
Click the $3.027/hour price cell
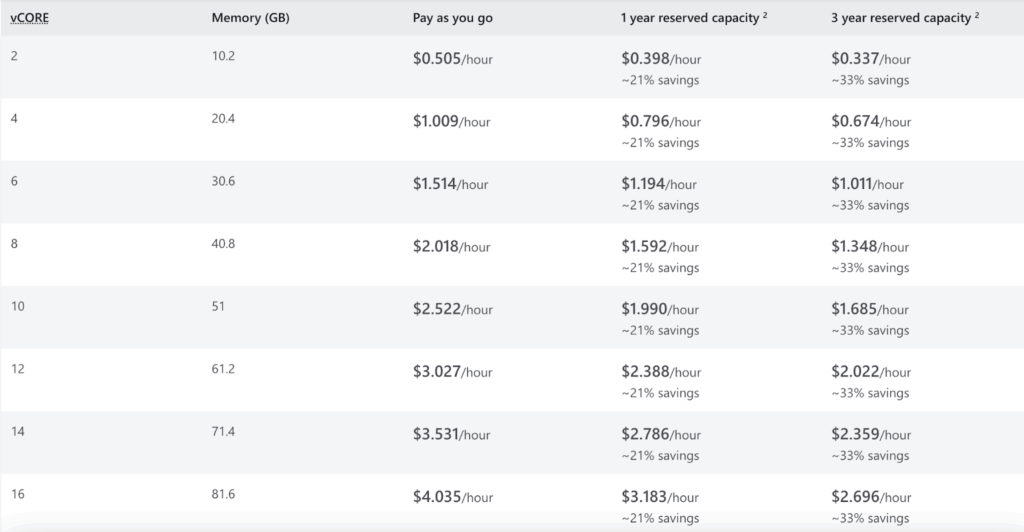pos(452,372)
